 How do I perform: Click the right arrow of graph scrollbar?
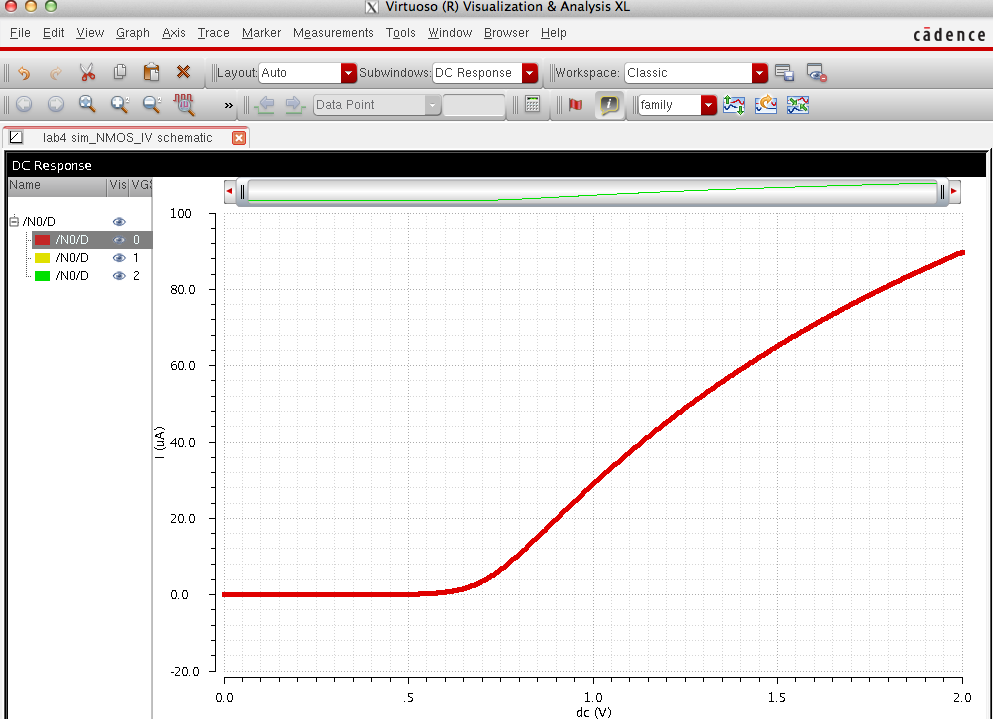coord(953,191)
